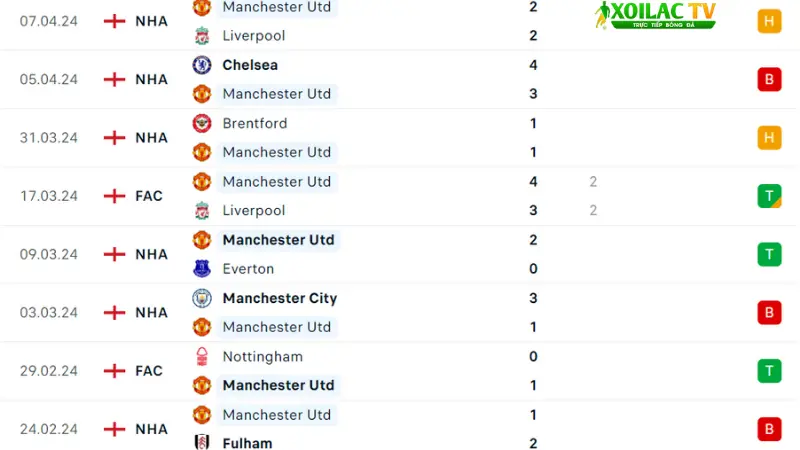Viewport: 800px width, 450px height.
Task: Open the Xoilac TV logo
Action: pyautogui.click(x=655, y=15)
